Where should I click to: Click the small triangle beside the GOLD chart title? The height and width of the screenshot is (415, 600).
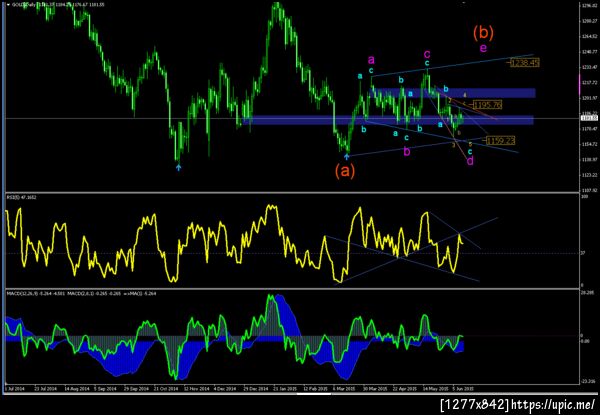(x=8, y=5)
